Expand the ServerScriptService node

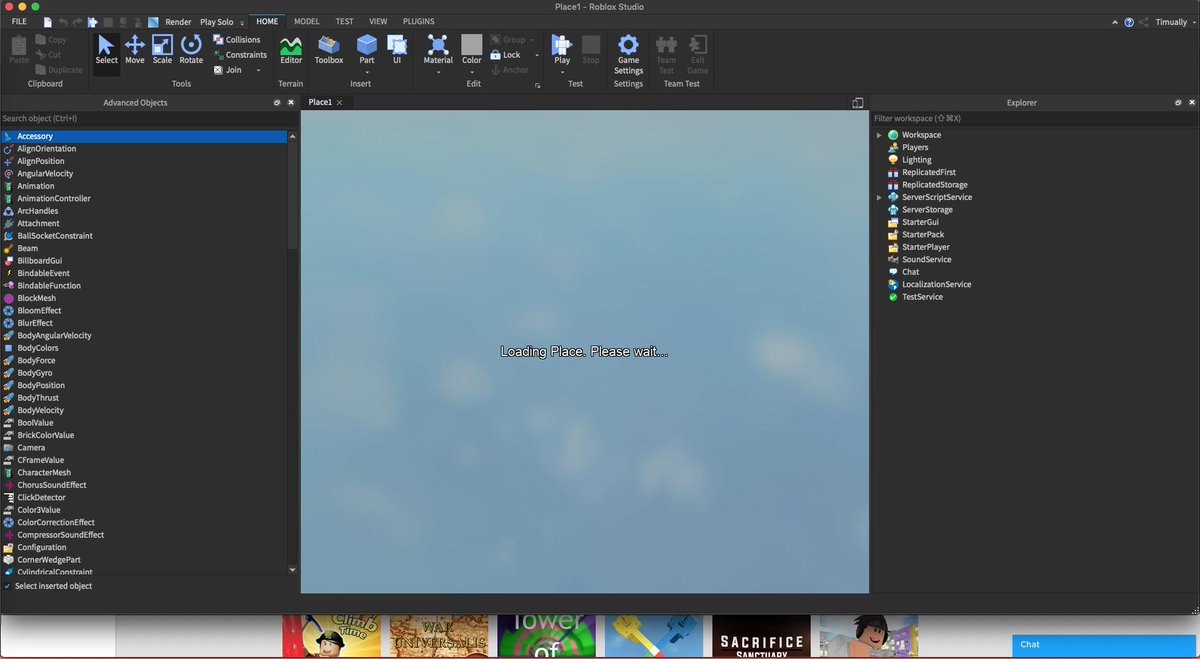click(879, 197)
